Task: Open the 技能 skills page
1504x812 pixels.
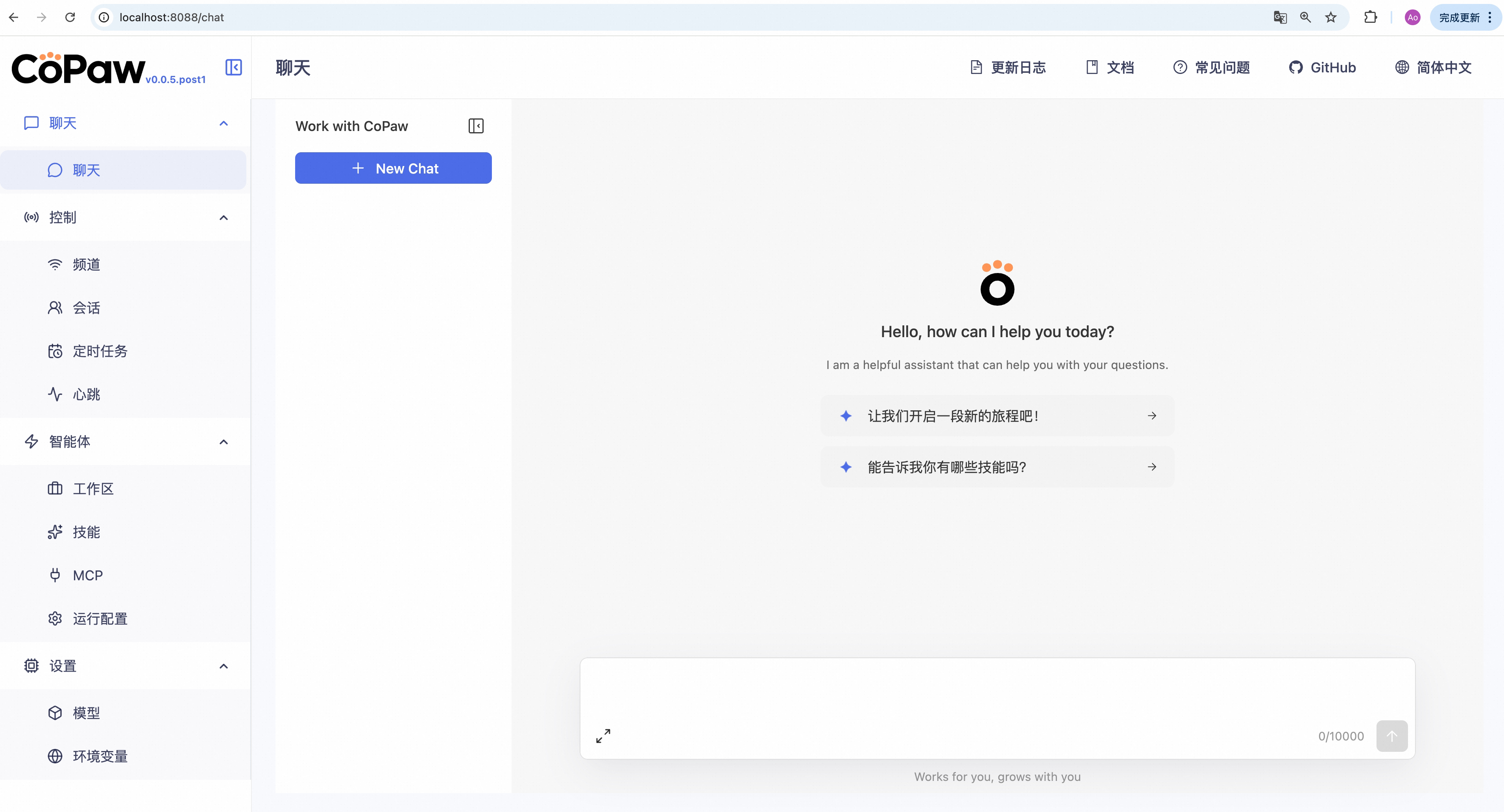Action: point(87,532)
